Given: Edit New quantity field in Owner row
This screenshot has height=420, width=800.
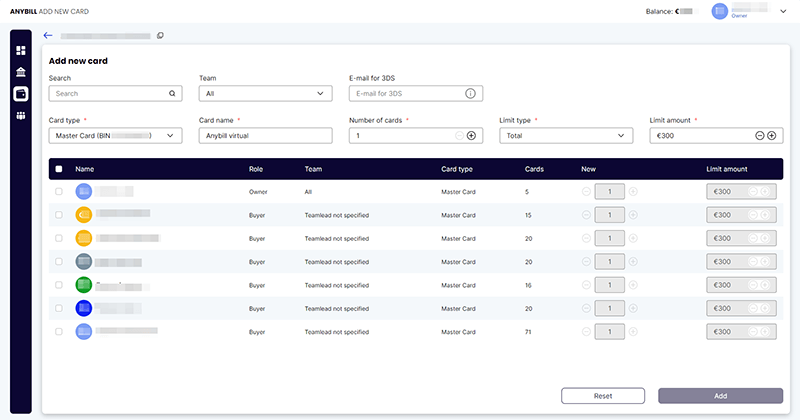Looking at the screenshot, I should 610,191.
